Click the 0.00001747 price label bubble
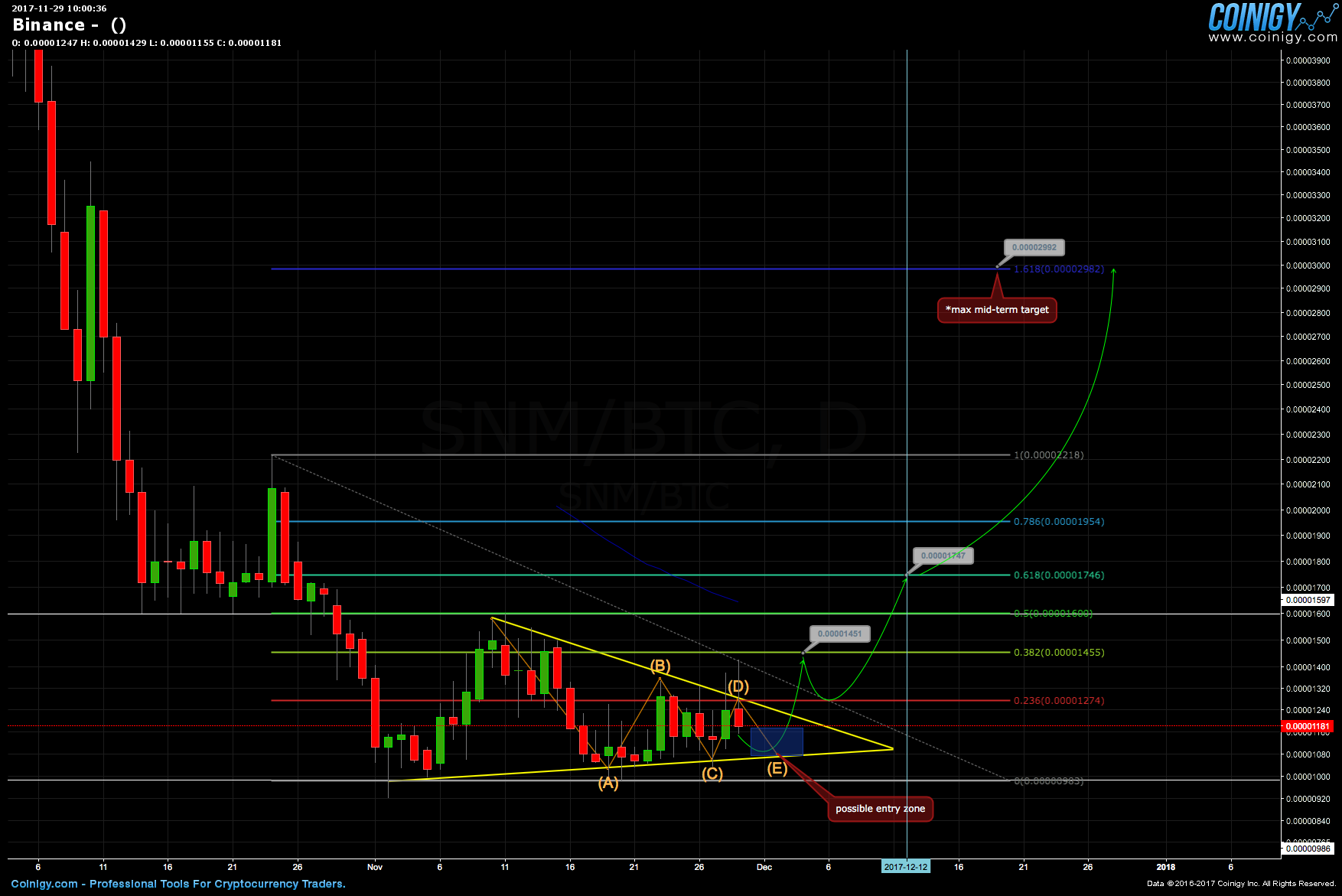 [x=943, y=556]
